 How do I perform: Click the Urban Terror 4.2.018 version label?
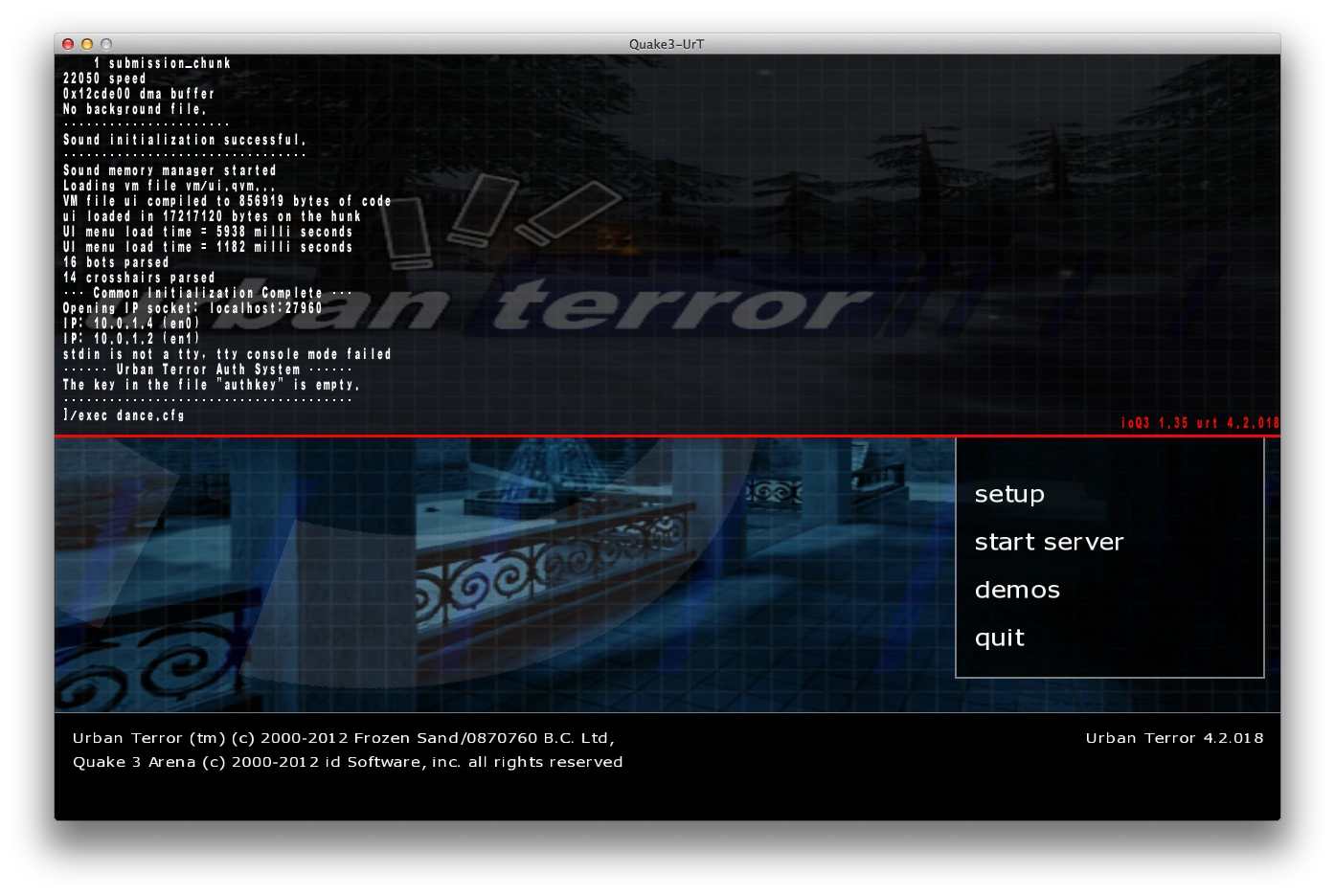click(1174, 738)
